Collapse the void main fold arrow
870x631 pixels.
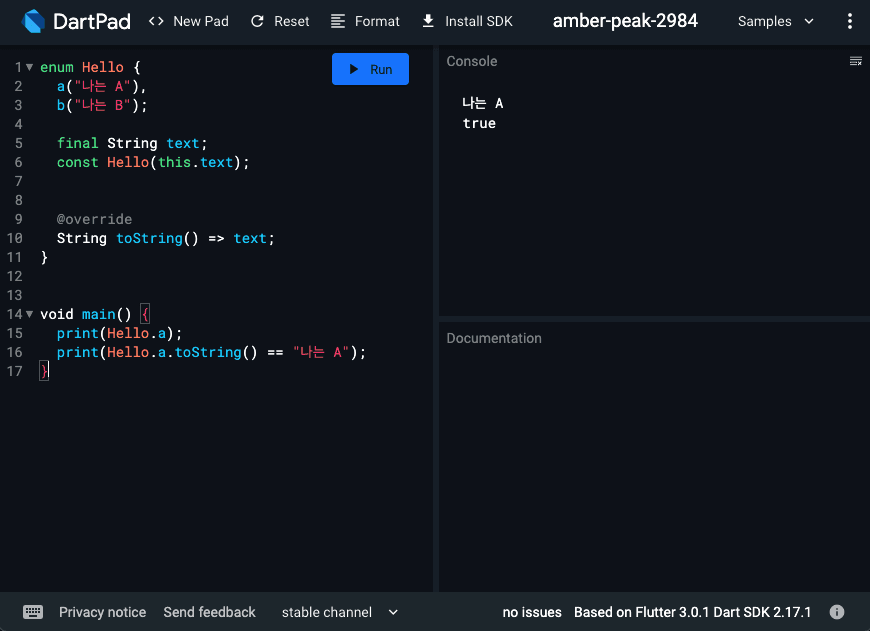coord(29,314)
